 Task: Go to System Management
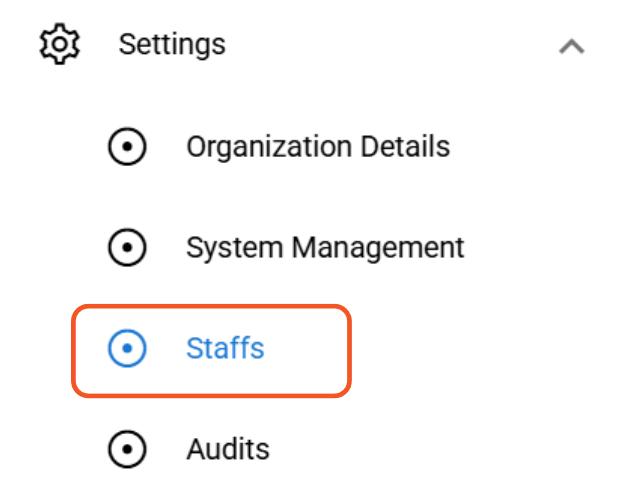click(324, 247)
